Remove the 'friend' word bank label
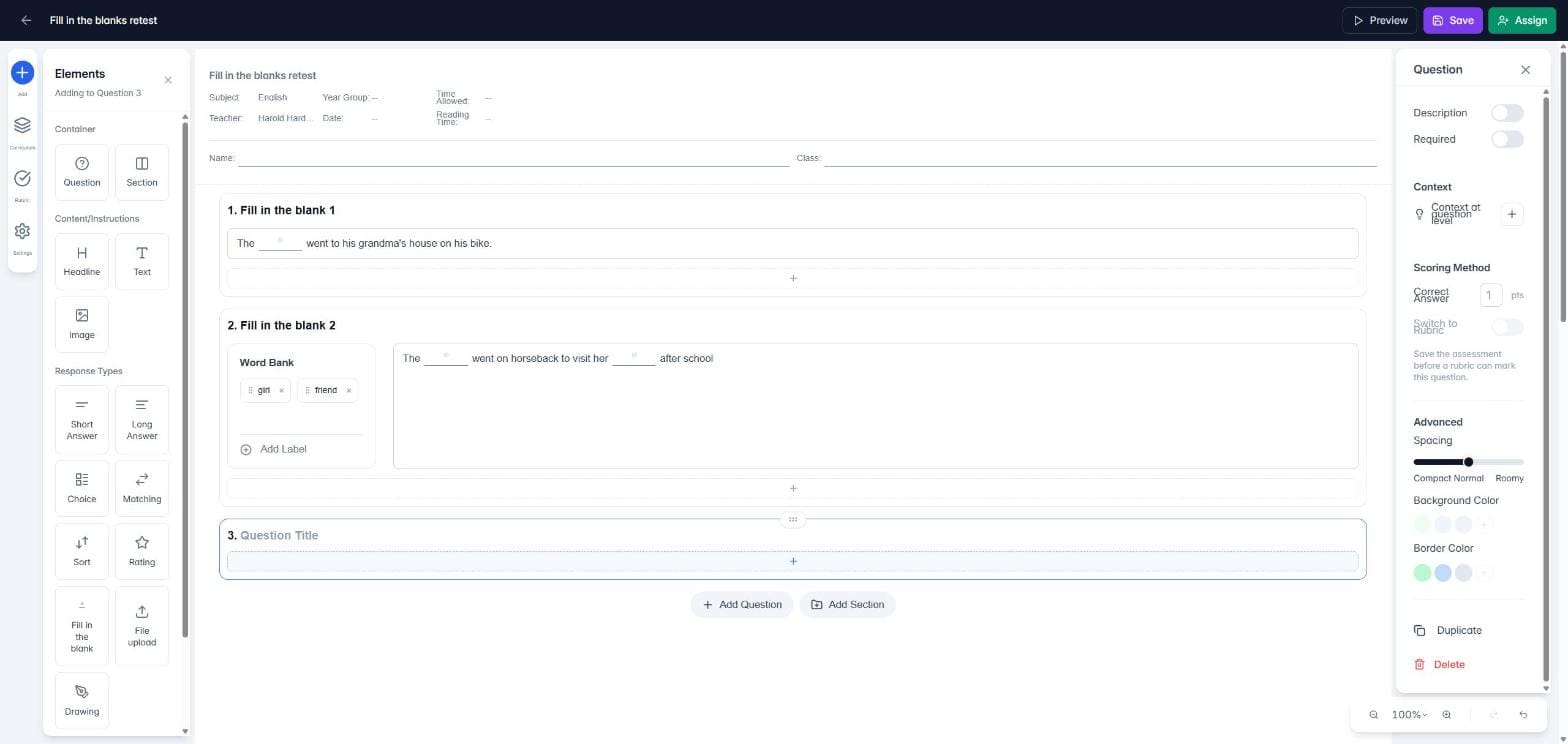 [349, 391]
